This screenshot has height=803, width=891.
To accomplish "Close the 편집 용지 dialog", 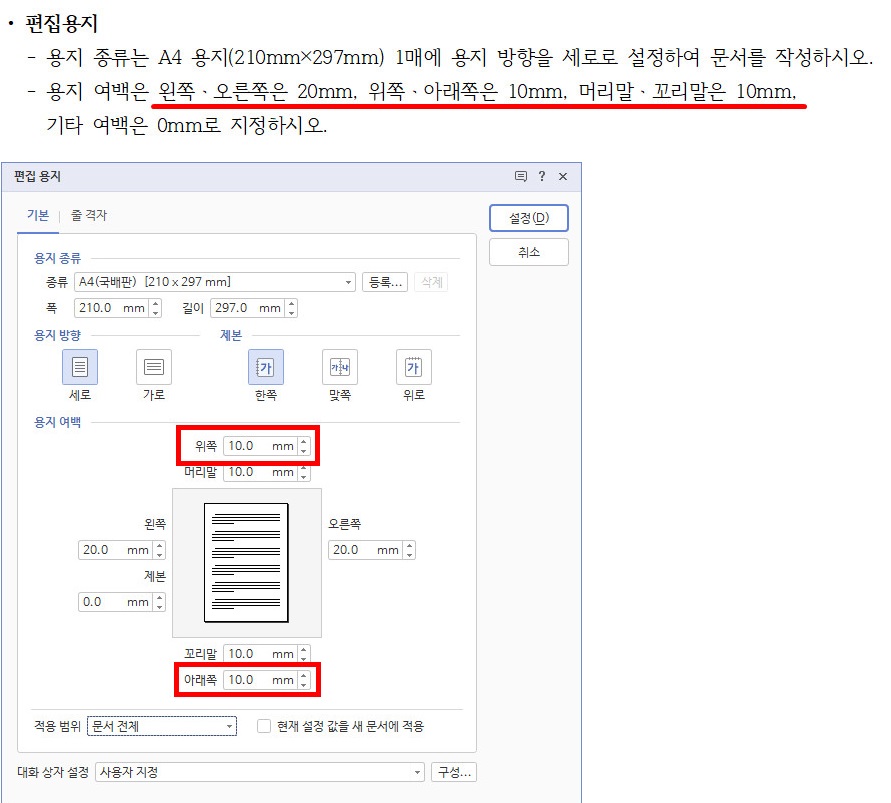I will 563,176.
